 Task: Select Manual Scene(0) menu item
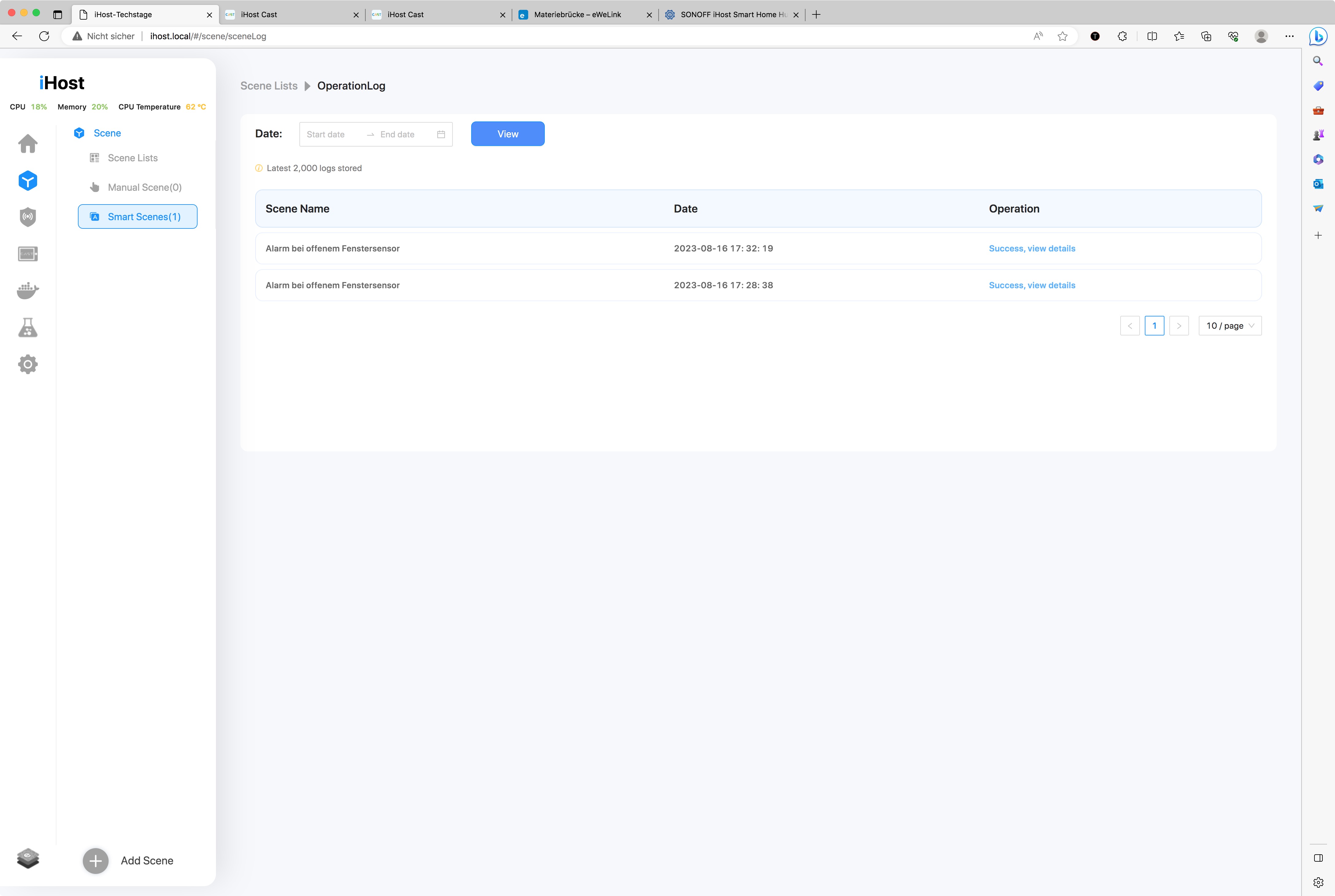click(144, 187)
